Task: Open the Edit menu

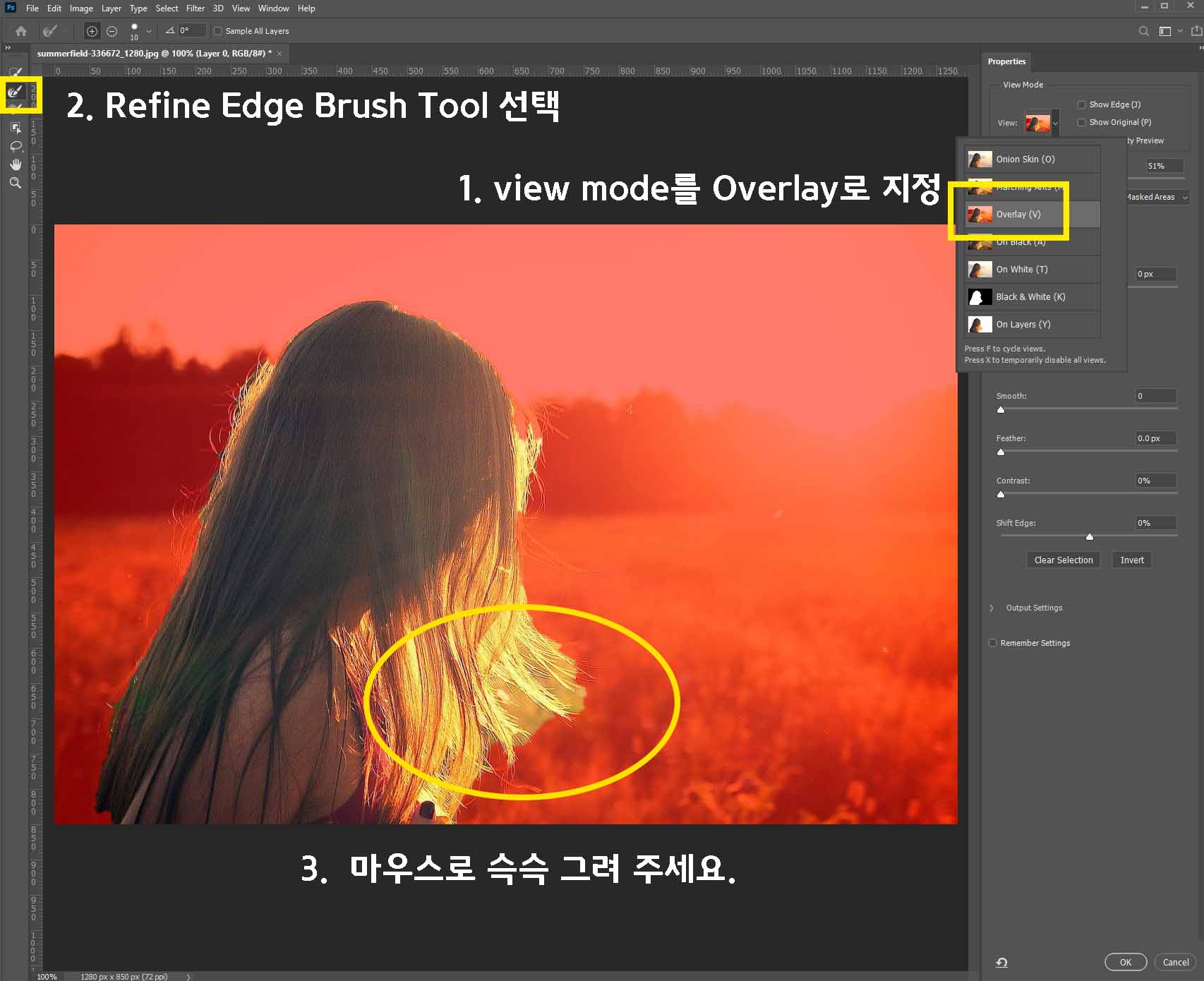Action: coord(54,8)
